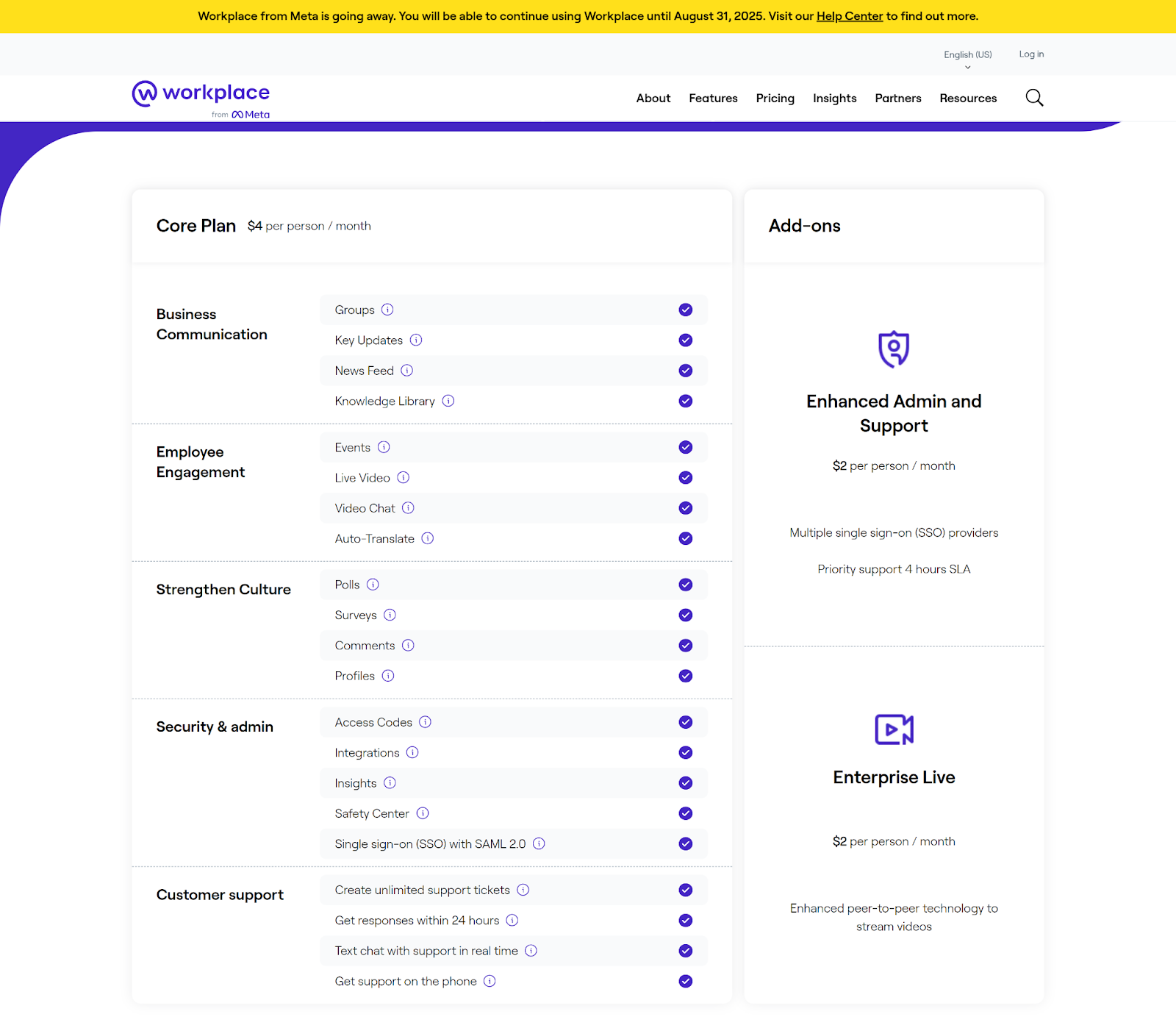
Task: Go to the Pricing page
Action: point(775,98)
